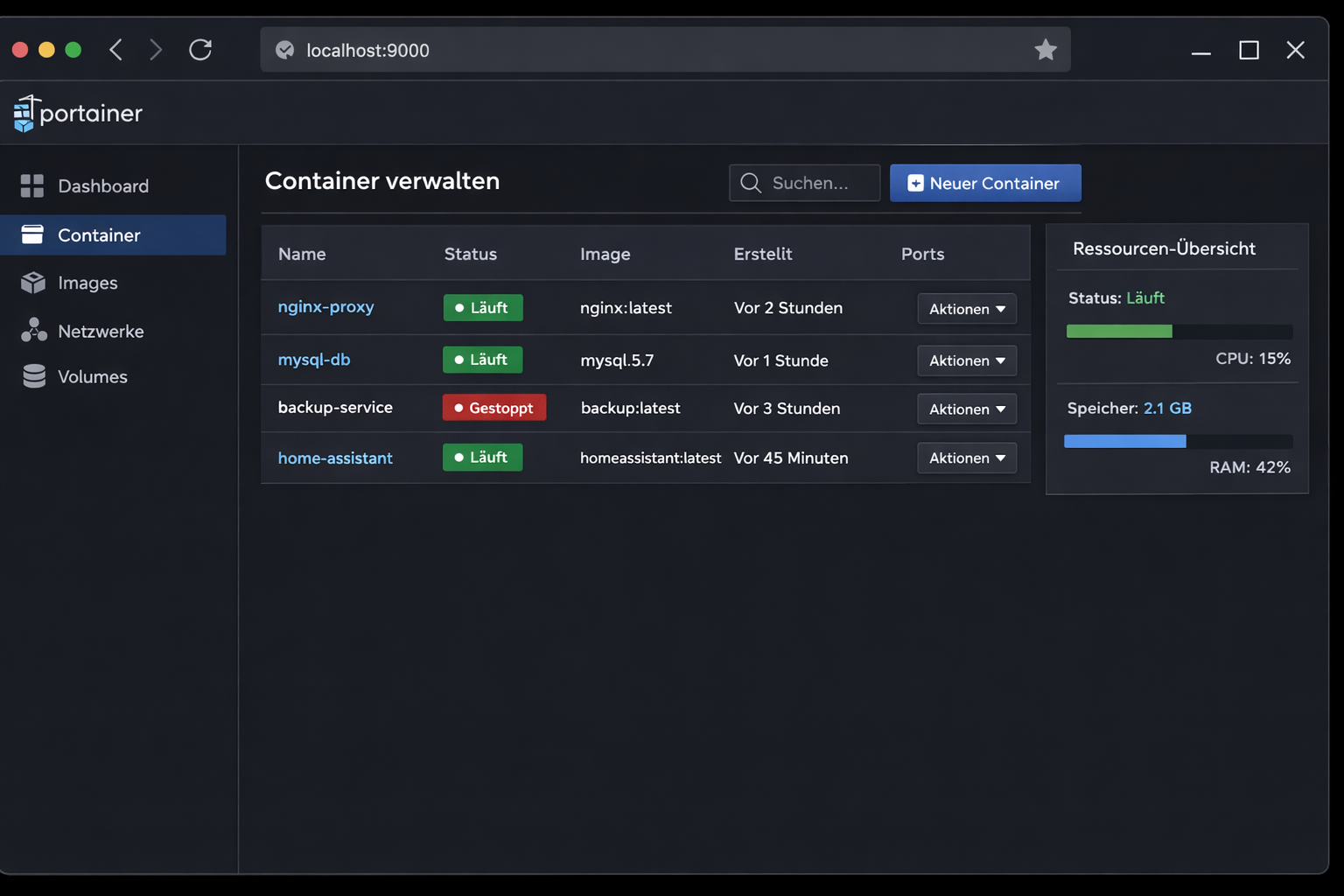
Task: Click the plus icon on Neuer Container
Action: [916, 183]
